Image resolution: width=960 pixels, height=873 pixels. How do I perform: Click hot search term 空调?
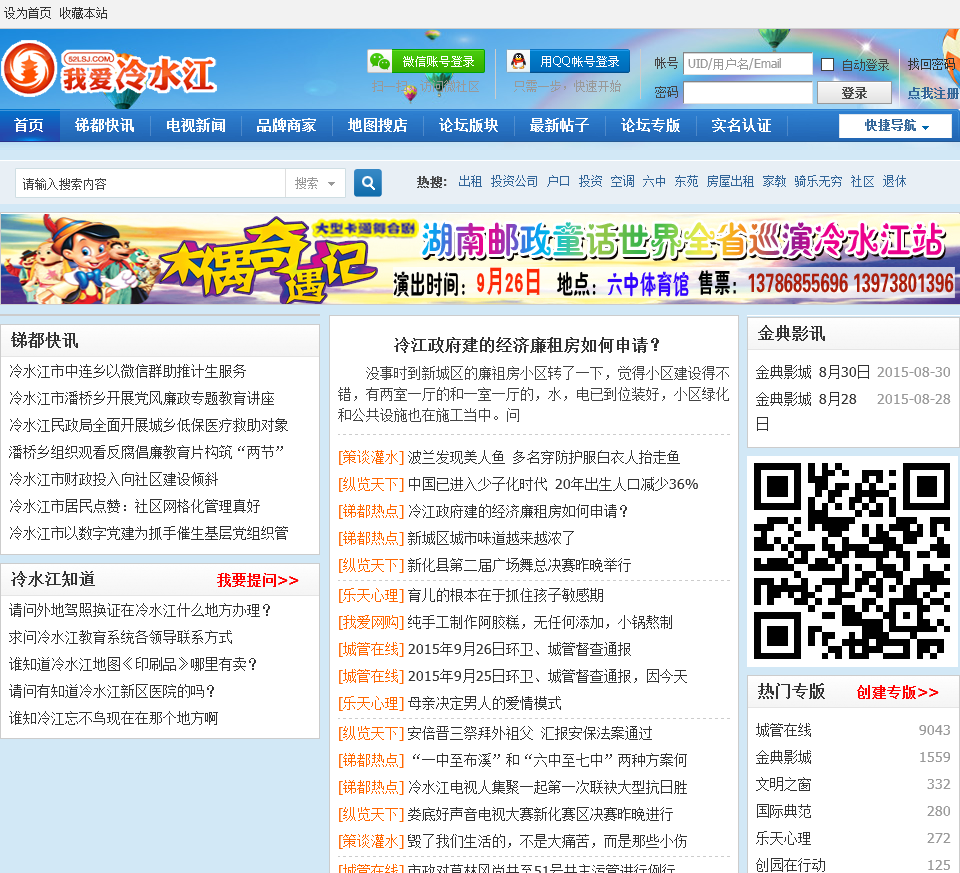622,181
